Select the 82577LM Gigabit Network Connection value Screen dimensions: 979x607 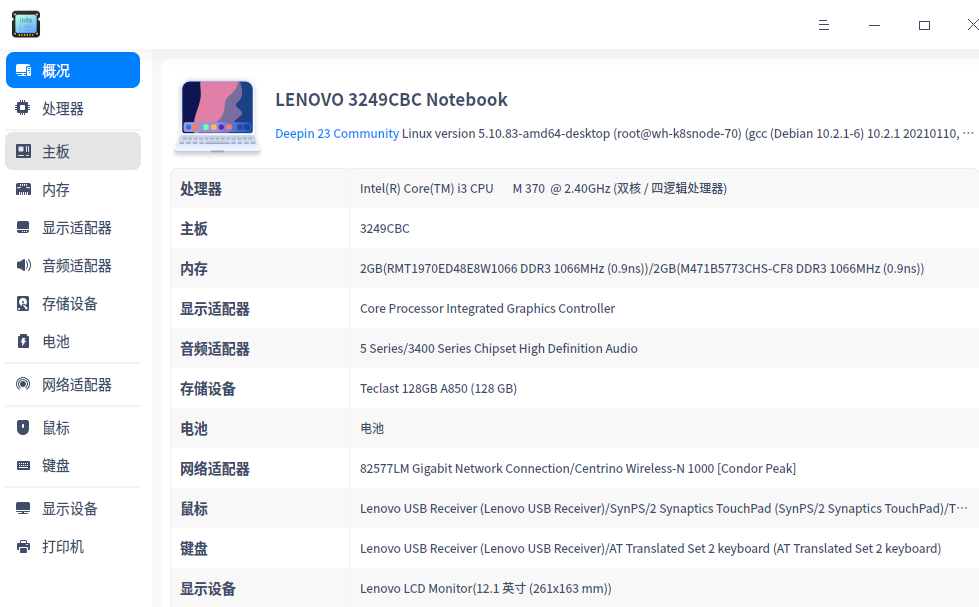pos(578,468)
